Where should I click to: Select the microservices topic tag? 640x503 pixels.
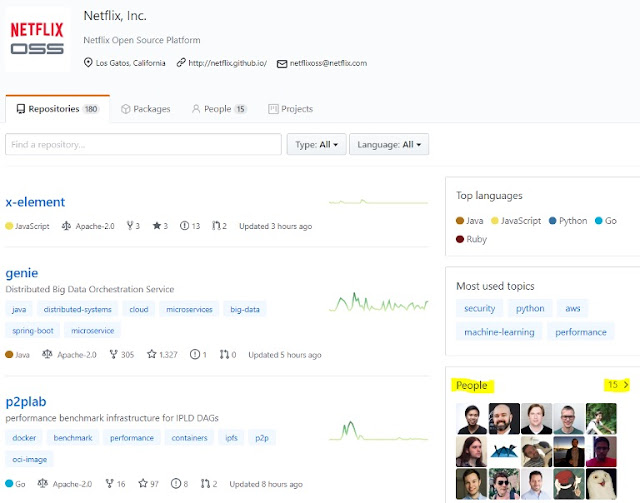(189, 309)
